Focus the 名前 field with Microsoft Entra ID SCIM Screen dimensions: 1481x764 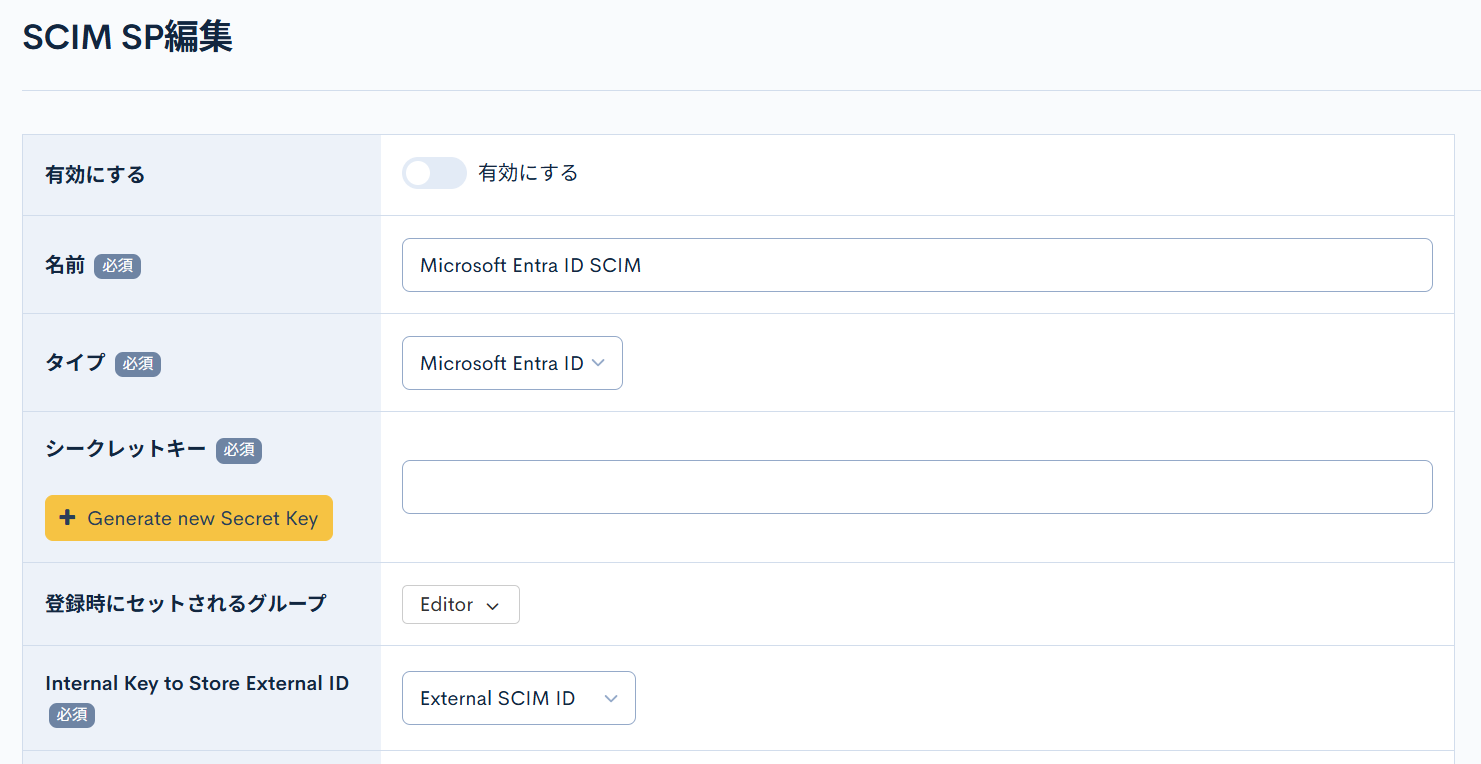pos(916,265)
